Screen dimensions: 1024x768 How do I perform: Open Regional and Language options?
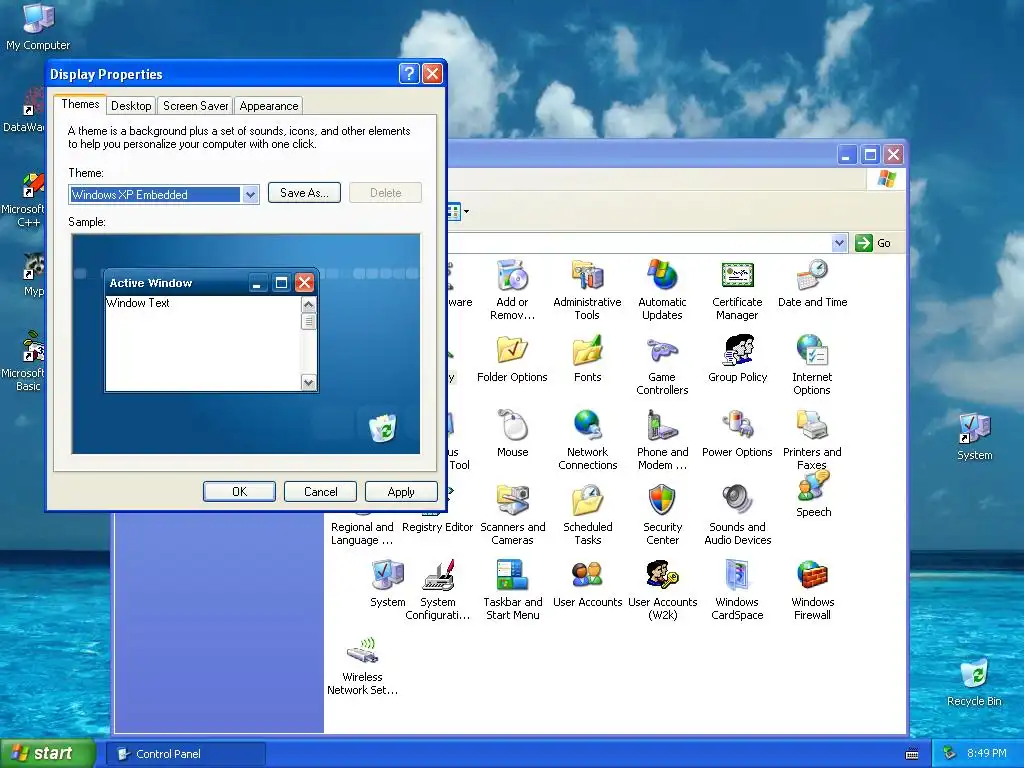click(362, 533)
